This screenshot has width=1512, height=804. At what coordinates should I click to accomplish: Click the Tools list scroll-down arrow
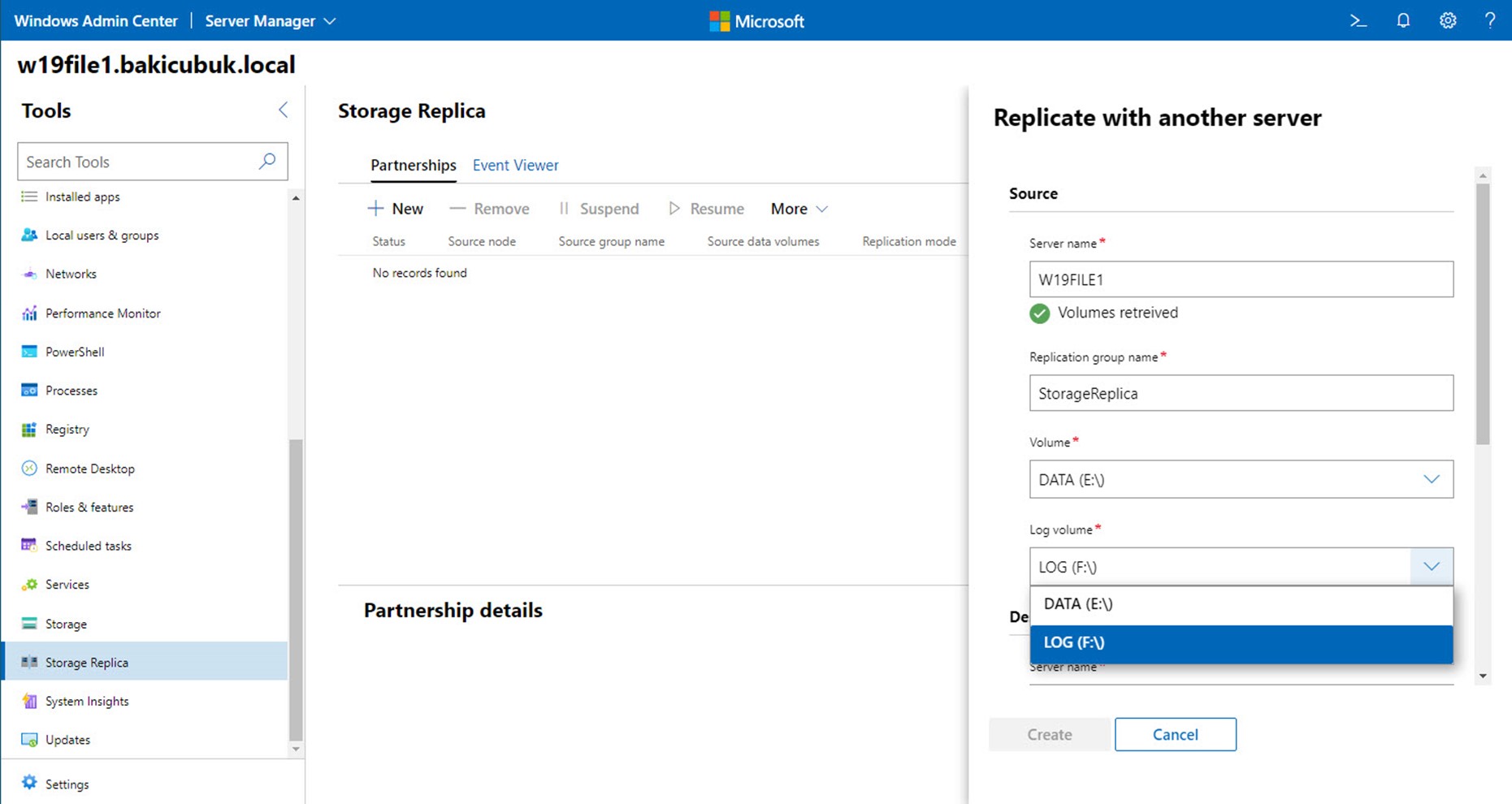point(296,749)
